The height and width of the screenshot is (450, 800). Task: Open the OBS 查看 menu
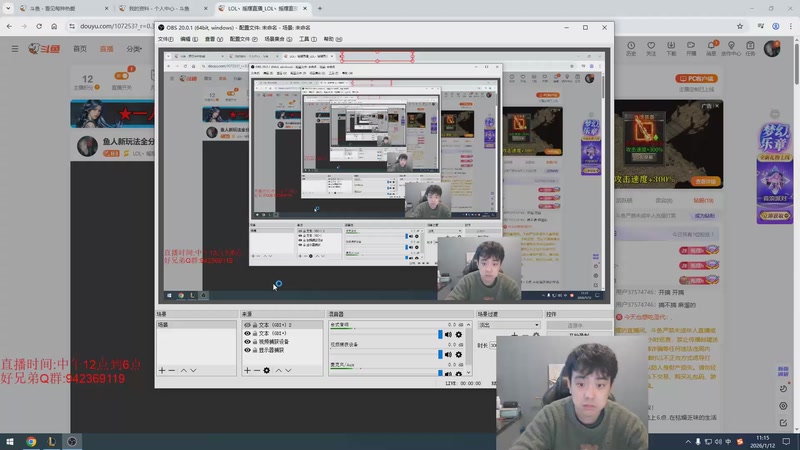(214, 39)
